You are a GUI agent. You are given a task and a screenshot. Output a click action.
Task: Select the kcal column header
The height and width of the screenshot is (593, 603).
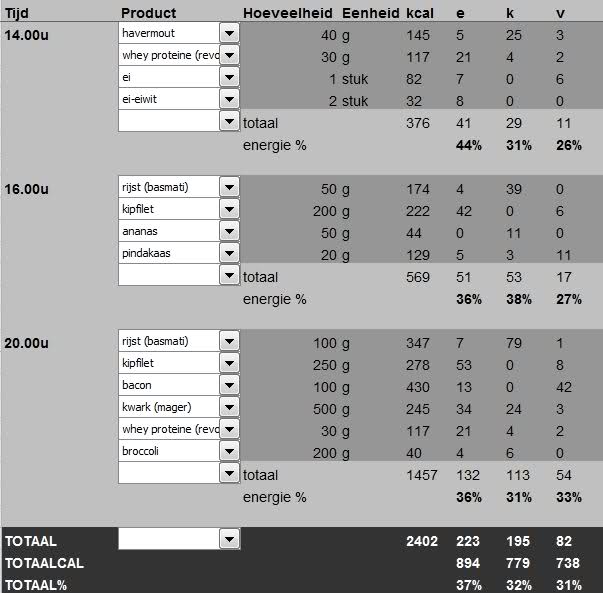coord(420,13)
